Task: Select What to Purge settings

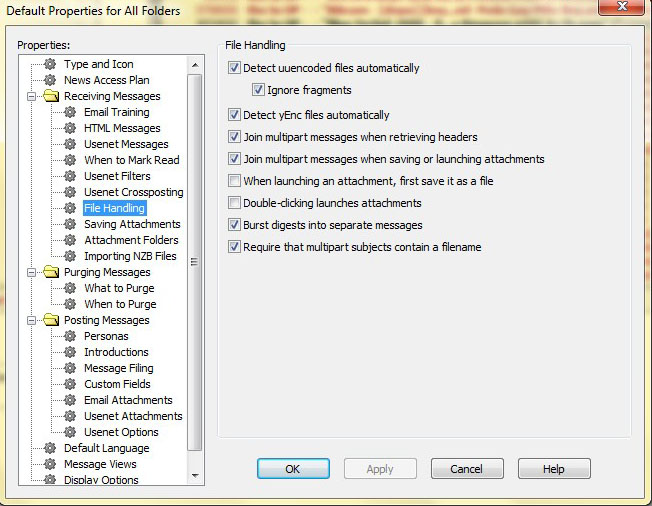Action: pos(119,288)
